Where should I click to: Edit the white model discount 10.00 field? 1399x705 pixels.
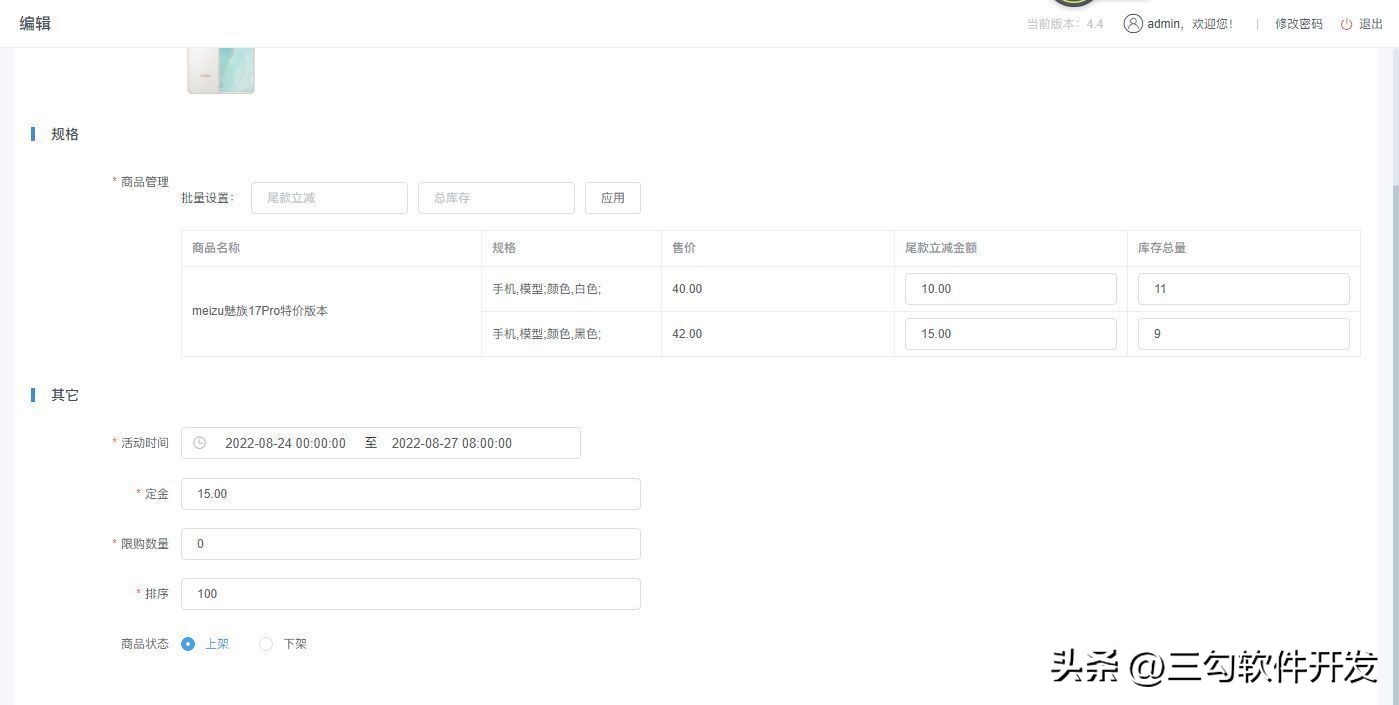click(x=1010, y=289)
